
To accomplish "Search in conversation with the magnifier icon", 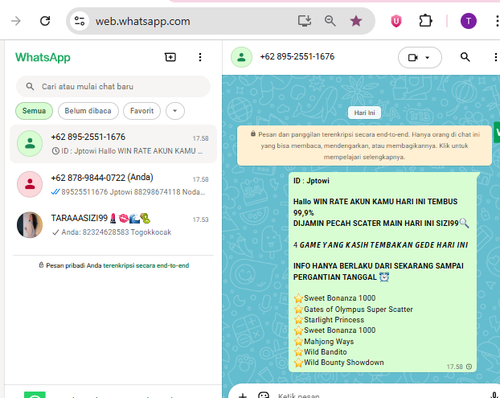I will click(465, 57).
